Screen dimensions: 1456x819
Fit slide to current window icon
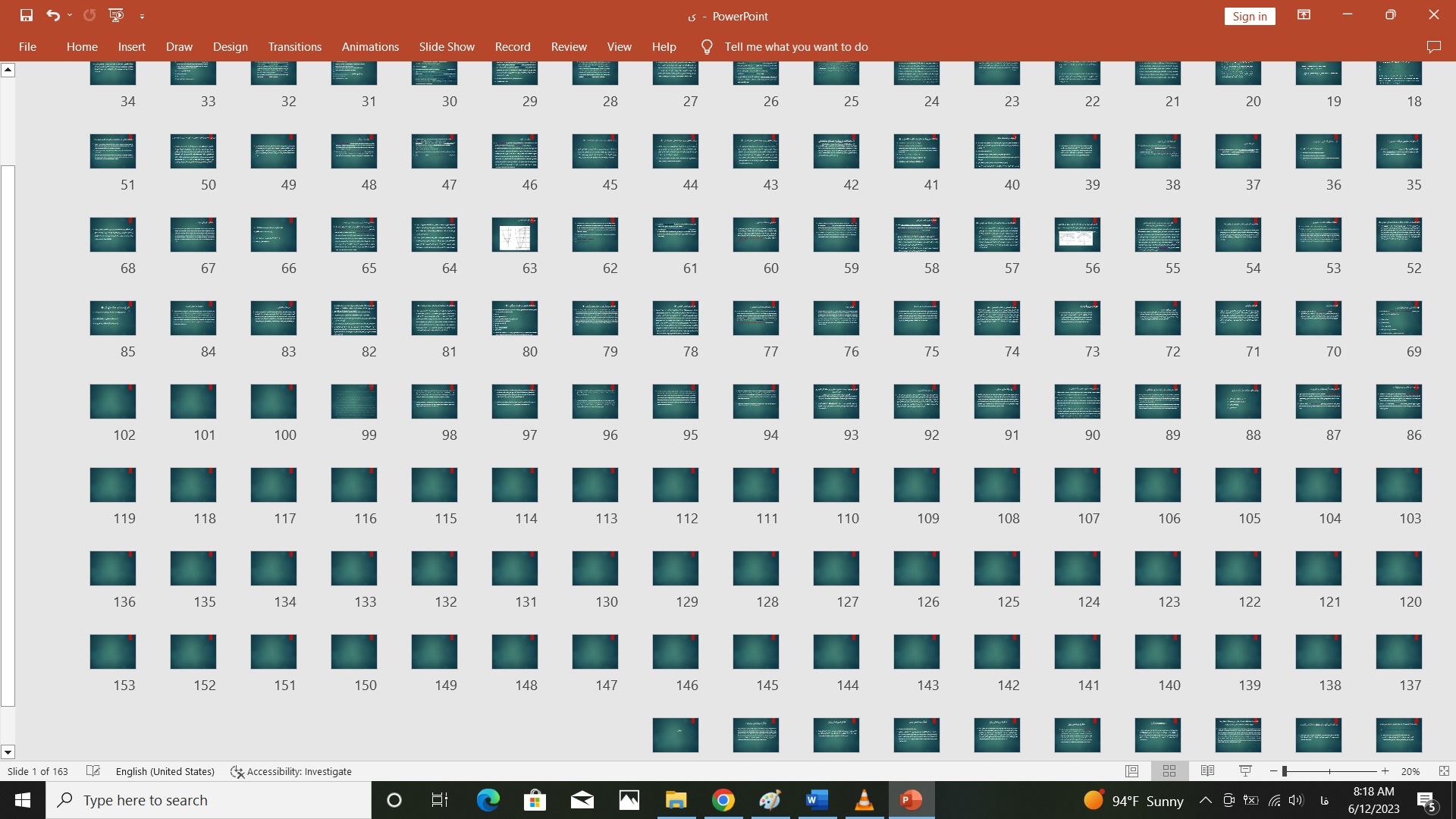(1444, 771)
